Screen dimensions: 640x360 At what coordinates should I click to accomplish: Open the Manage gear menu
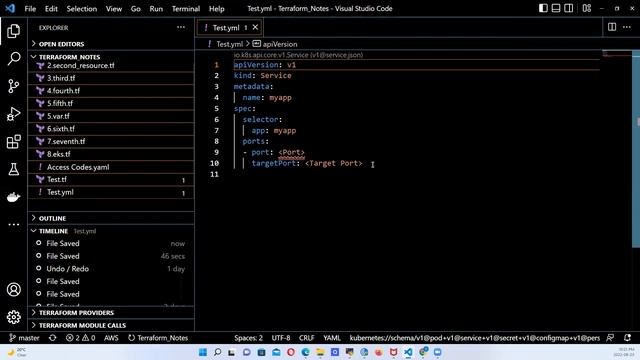(x=13, y=317)
